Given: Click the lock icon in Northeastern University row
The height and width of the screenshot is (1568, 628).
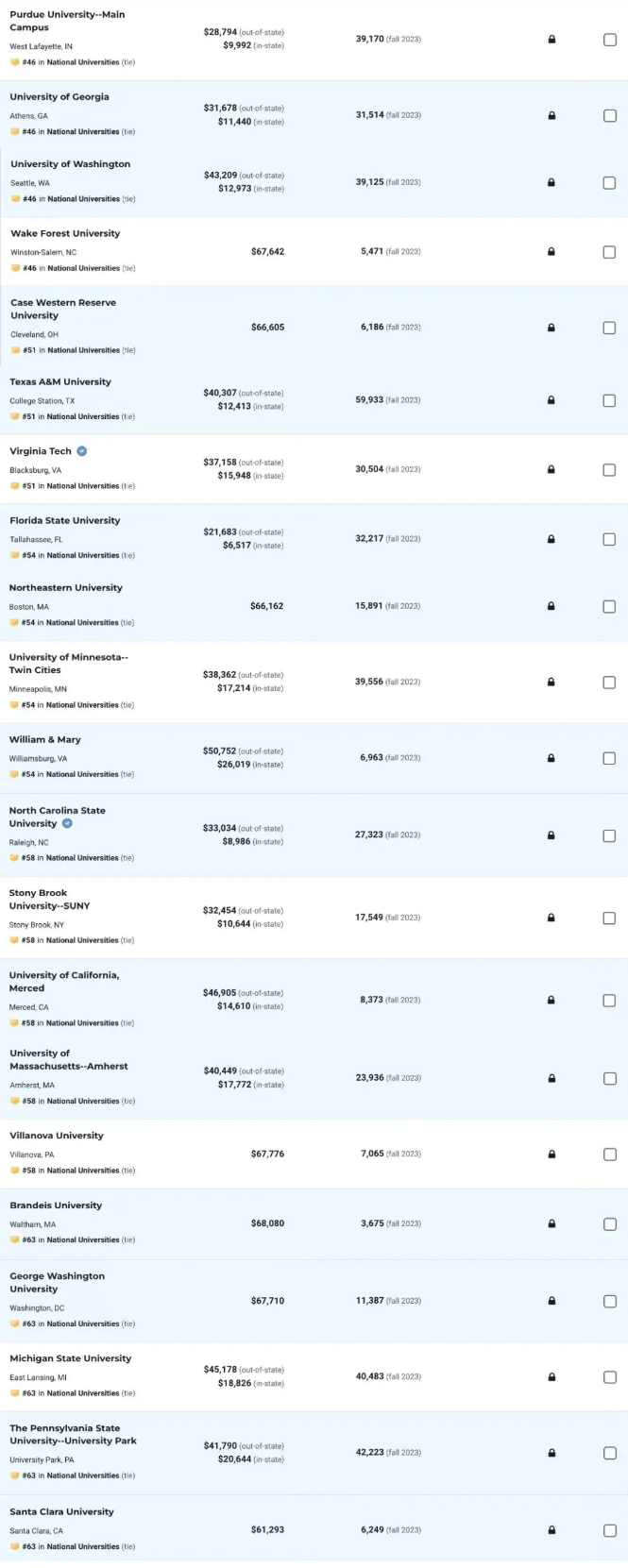Looking at the screenshot, I should 552,607.
